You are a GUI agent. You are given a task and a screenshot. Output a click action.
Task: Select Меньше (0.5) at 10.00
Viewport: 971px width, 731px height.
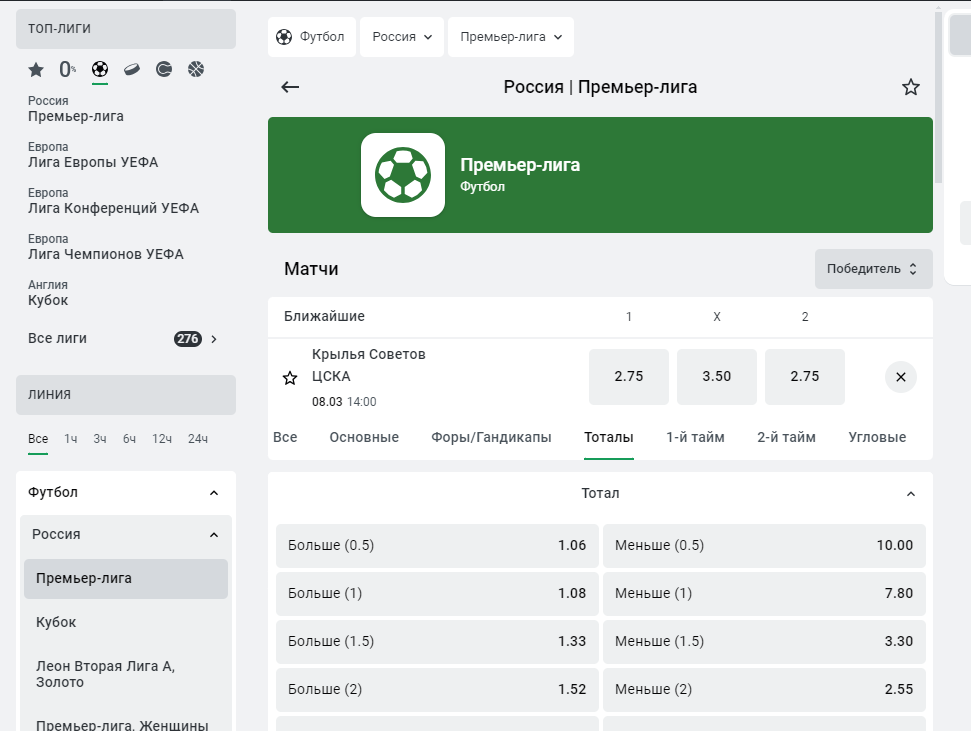[764, 546]
